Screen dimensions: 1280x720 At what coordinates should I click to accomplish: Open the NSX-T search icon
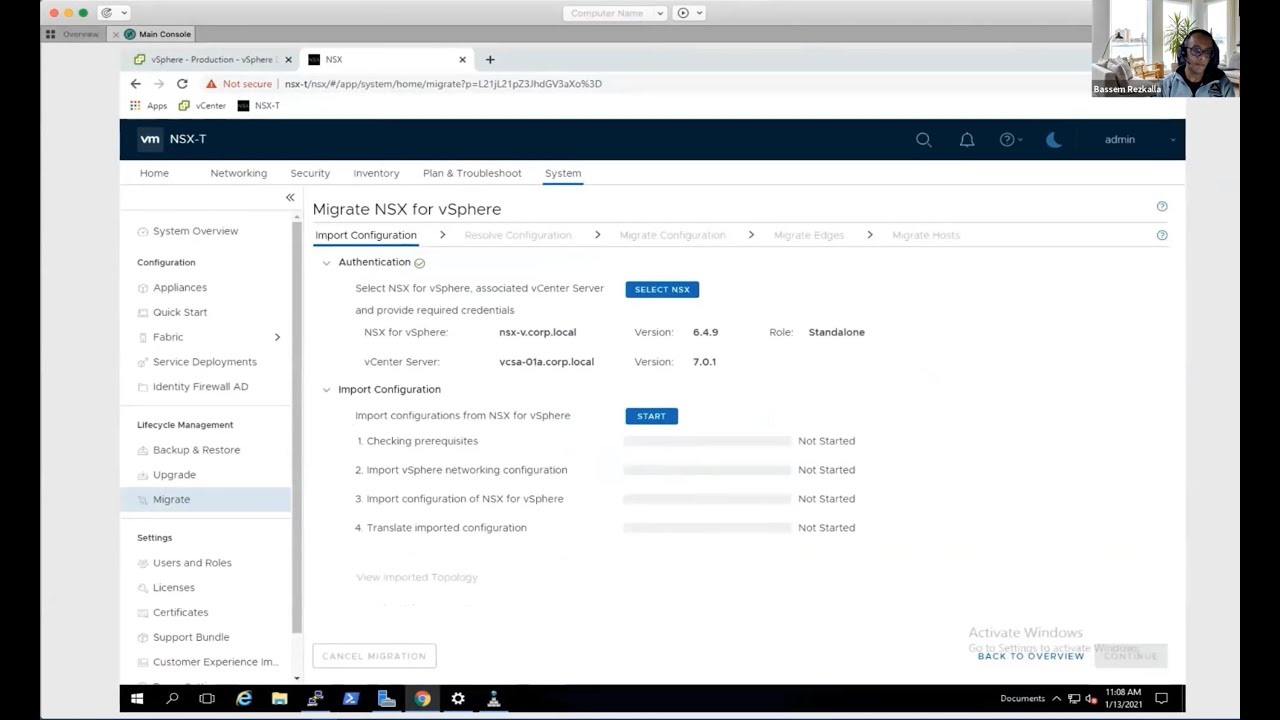coord(924,140)
